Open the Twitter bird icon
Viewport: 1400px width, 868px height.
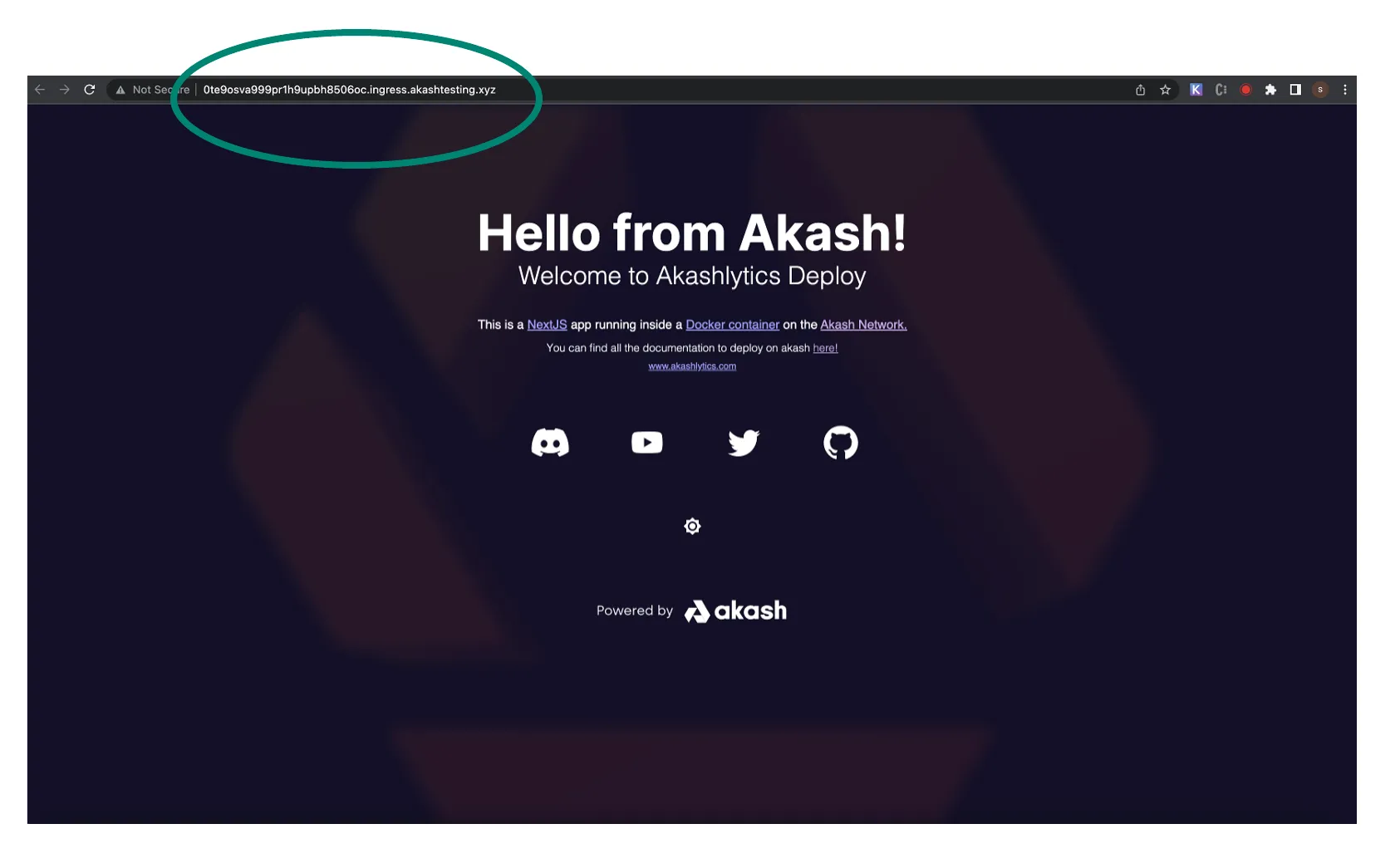tap(744, 443)
